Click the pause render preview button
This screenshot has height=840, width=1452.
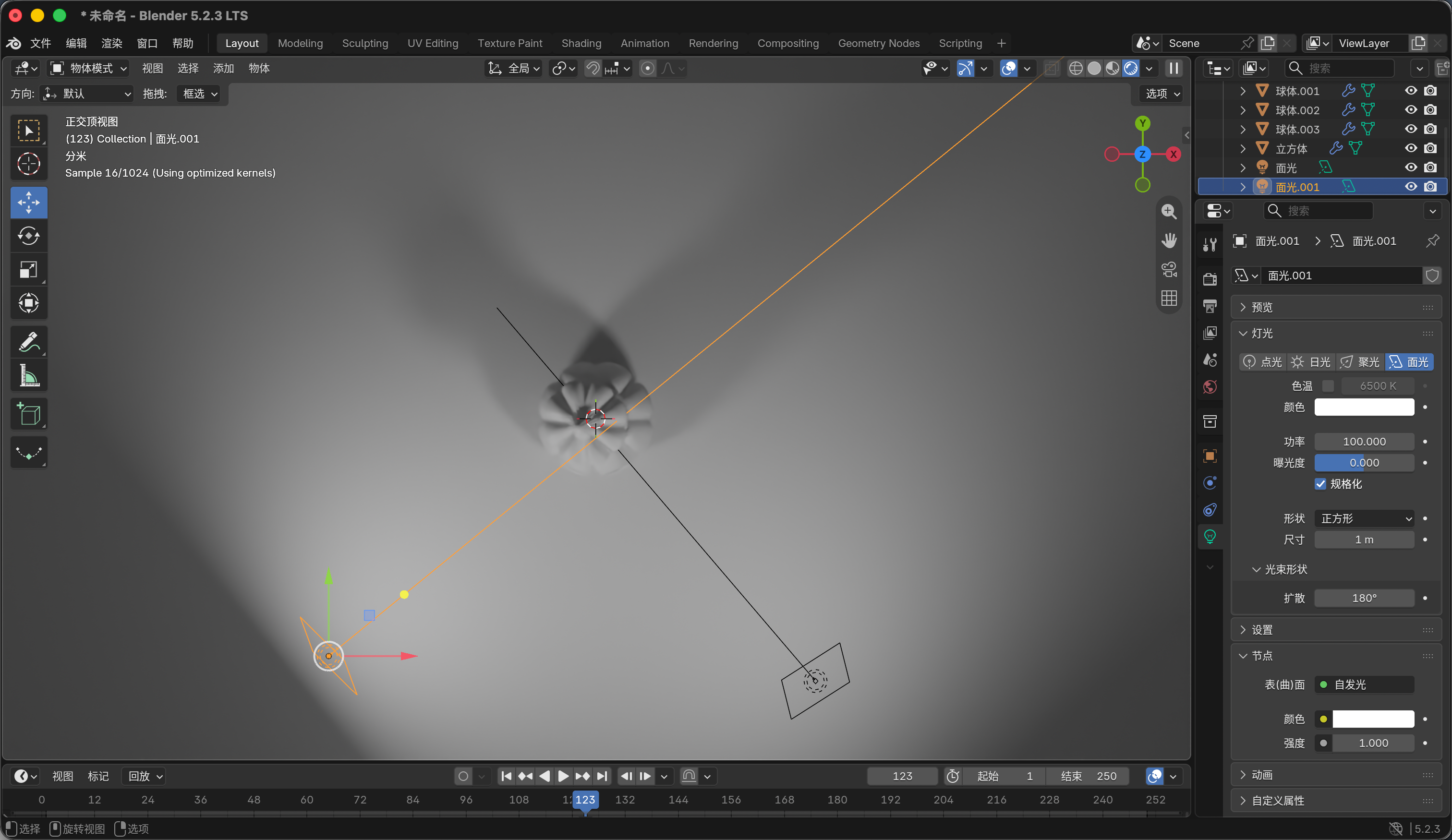(1174, 69)
